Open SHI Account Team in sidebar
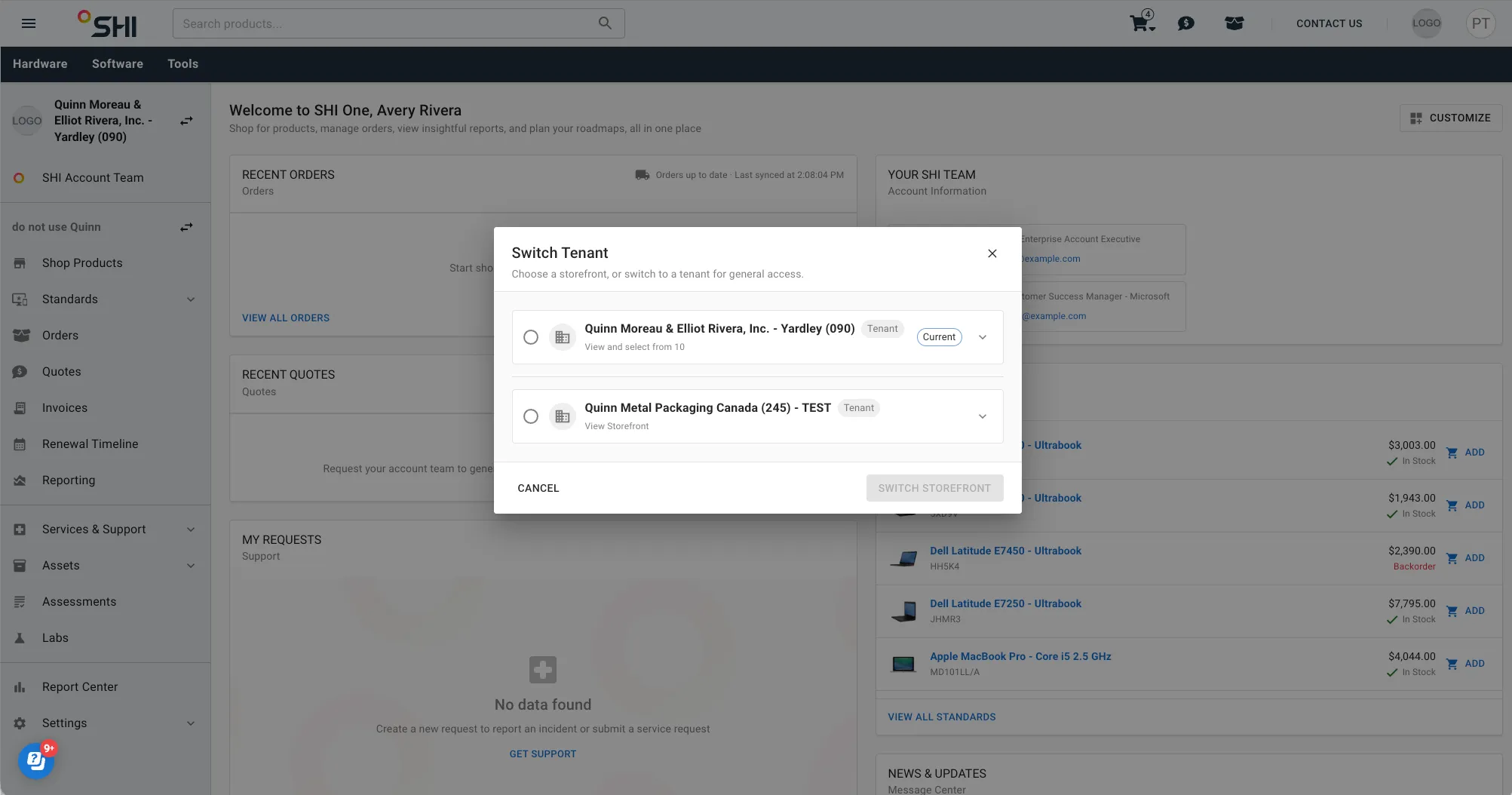 click(x=106, y=178)
